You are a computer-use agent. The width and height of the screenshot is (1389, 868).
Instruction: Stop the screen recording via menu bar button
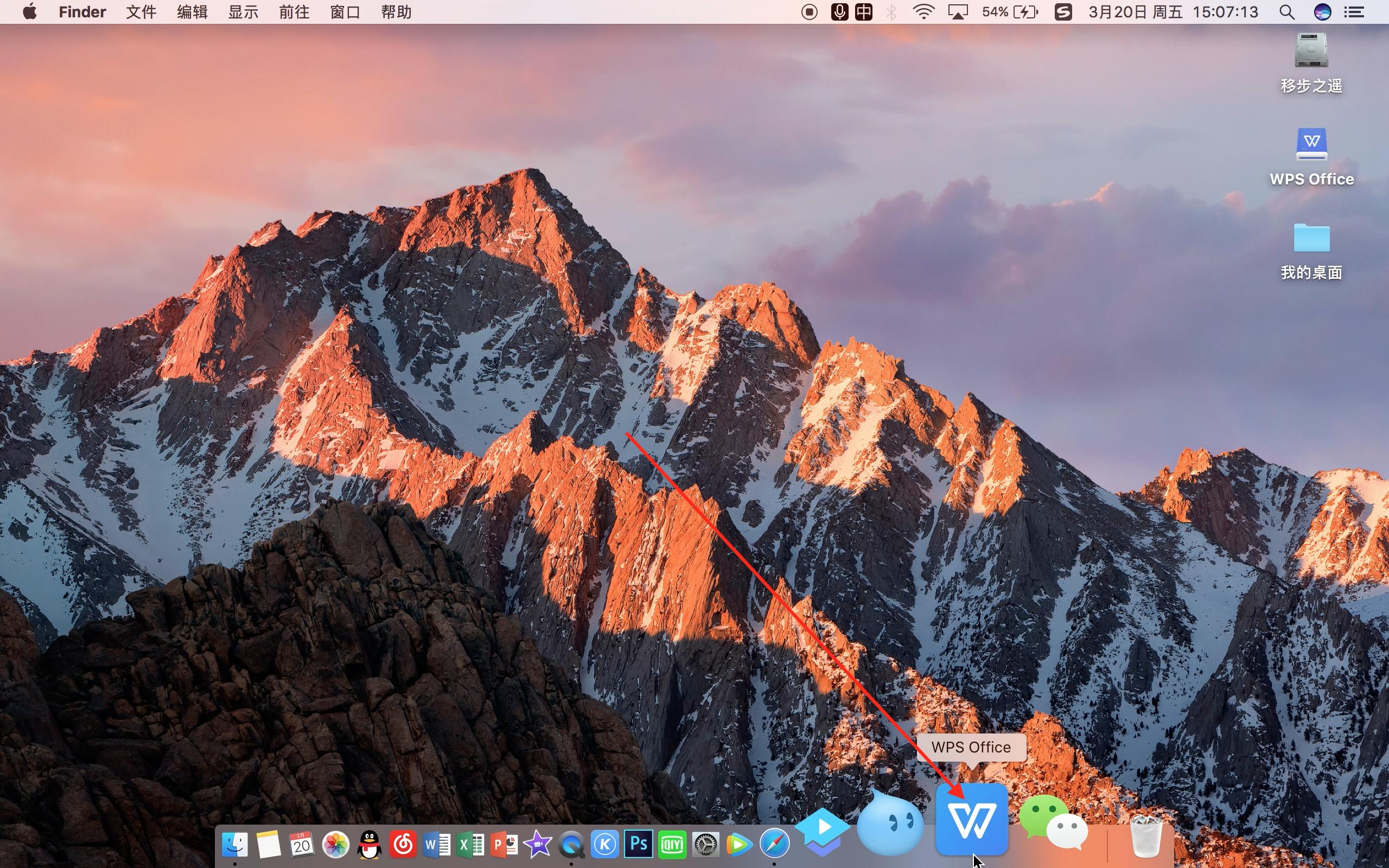tap(809, 11)
